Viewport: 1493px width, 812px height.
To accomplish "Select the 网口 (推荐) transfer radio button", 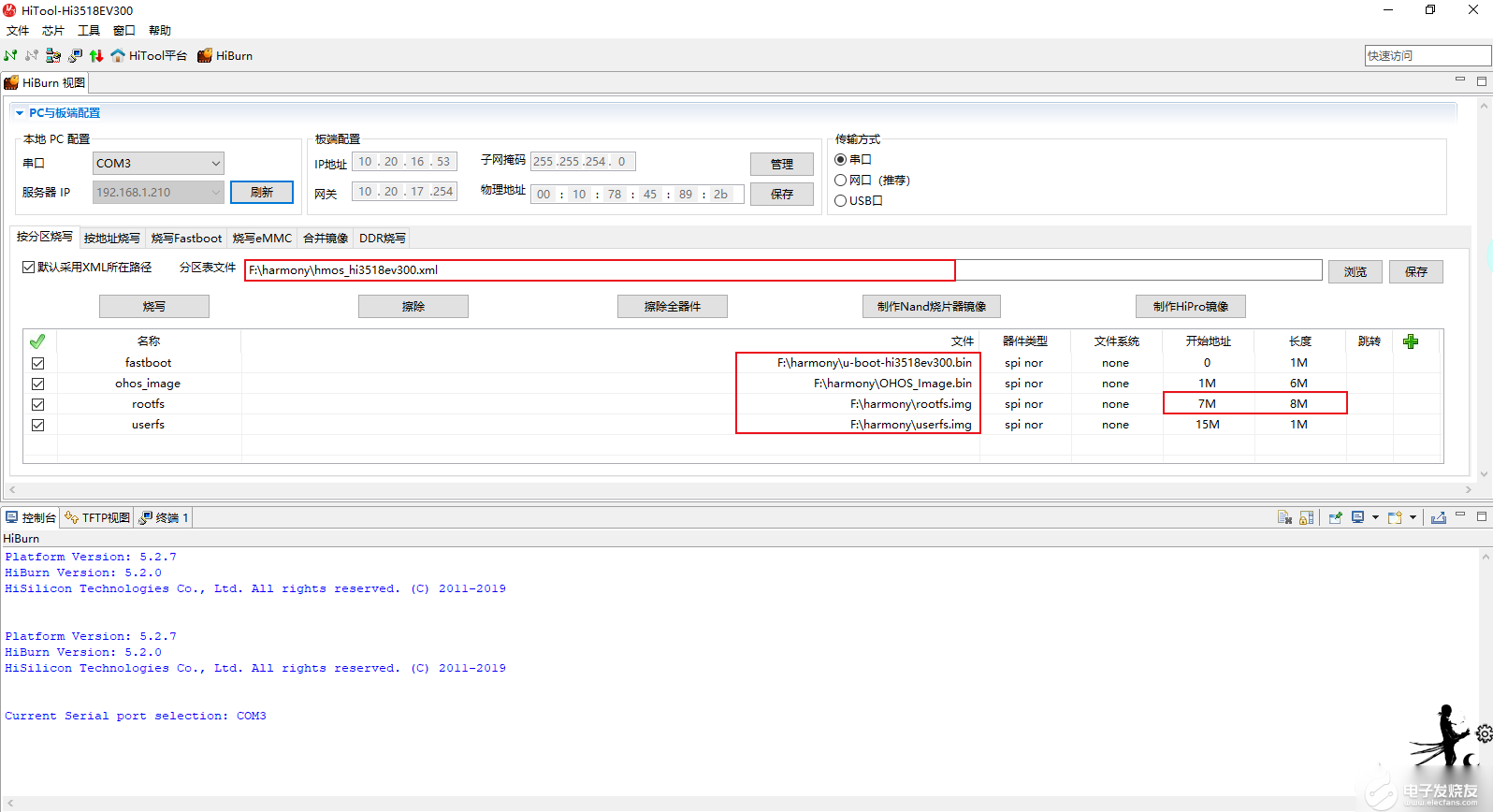I will point(841,181).
